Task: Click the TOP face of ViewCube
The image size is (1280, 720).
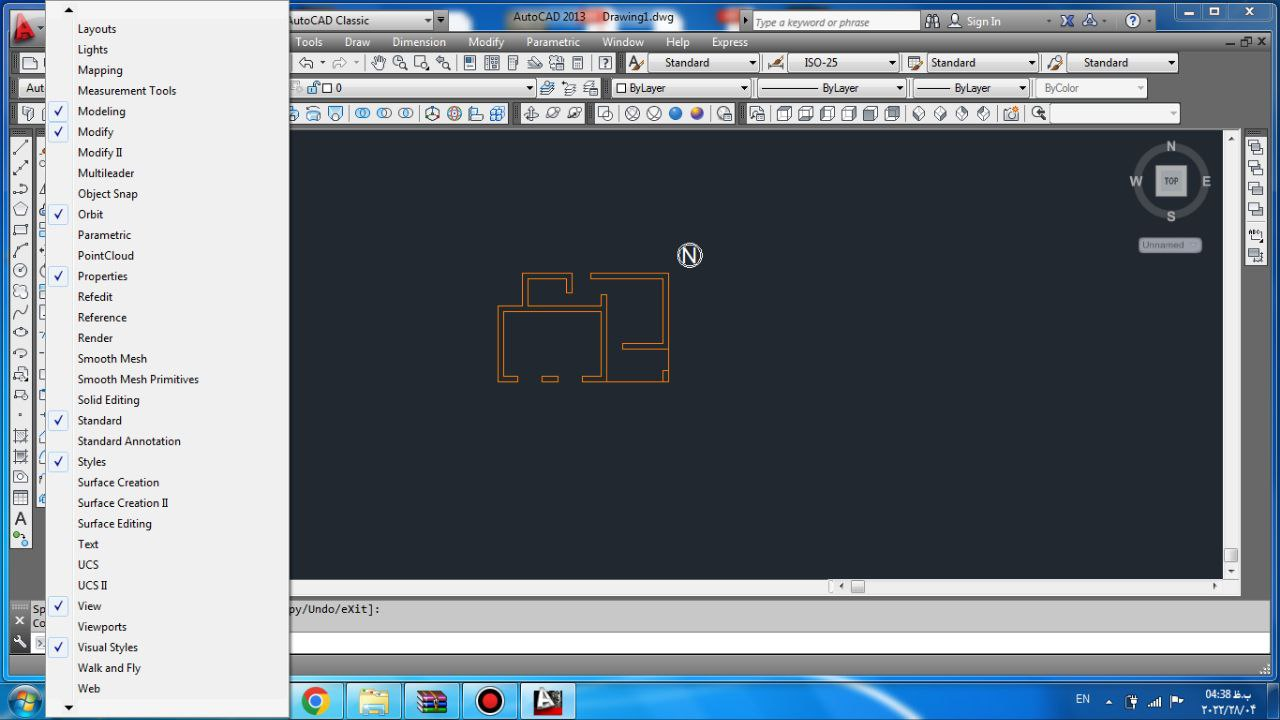Action: coord(1171,181)
